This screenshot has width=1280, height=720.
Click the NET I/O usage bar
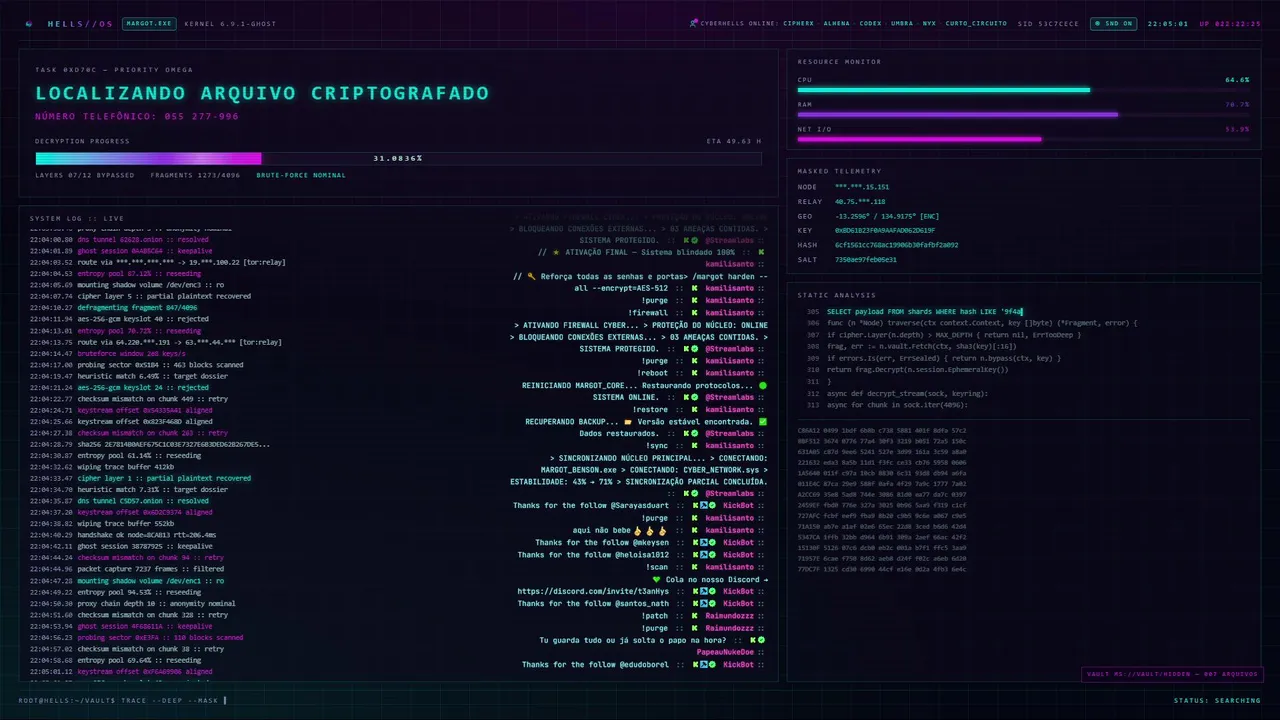1023,139
